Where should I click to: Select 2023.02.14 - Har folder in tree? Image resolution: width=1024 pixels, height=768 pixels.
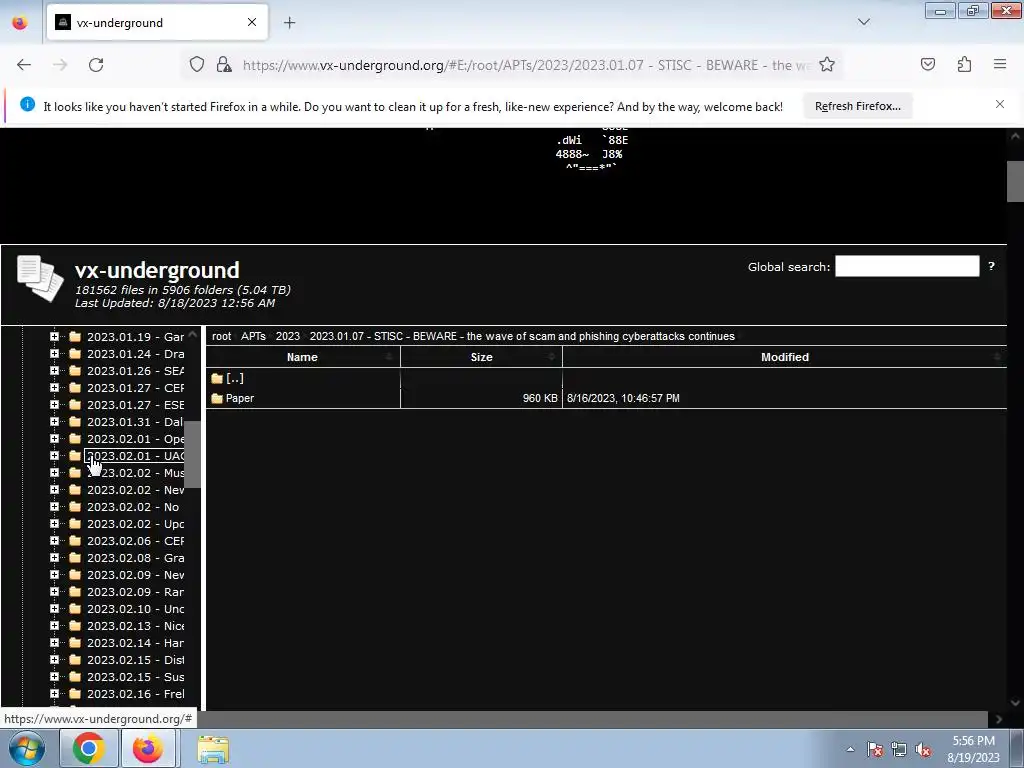[135, 643]
